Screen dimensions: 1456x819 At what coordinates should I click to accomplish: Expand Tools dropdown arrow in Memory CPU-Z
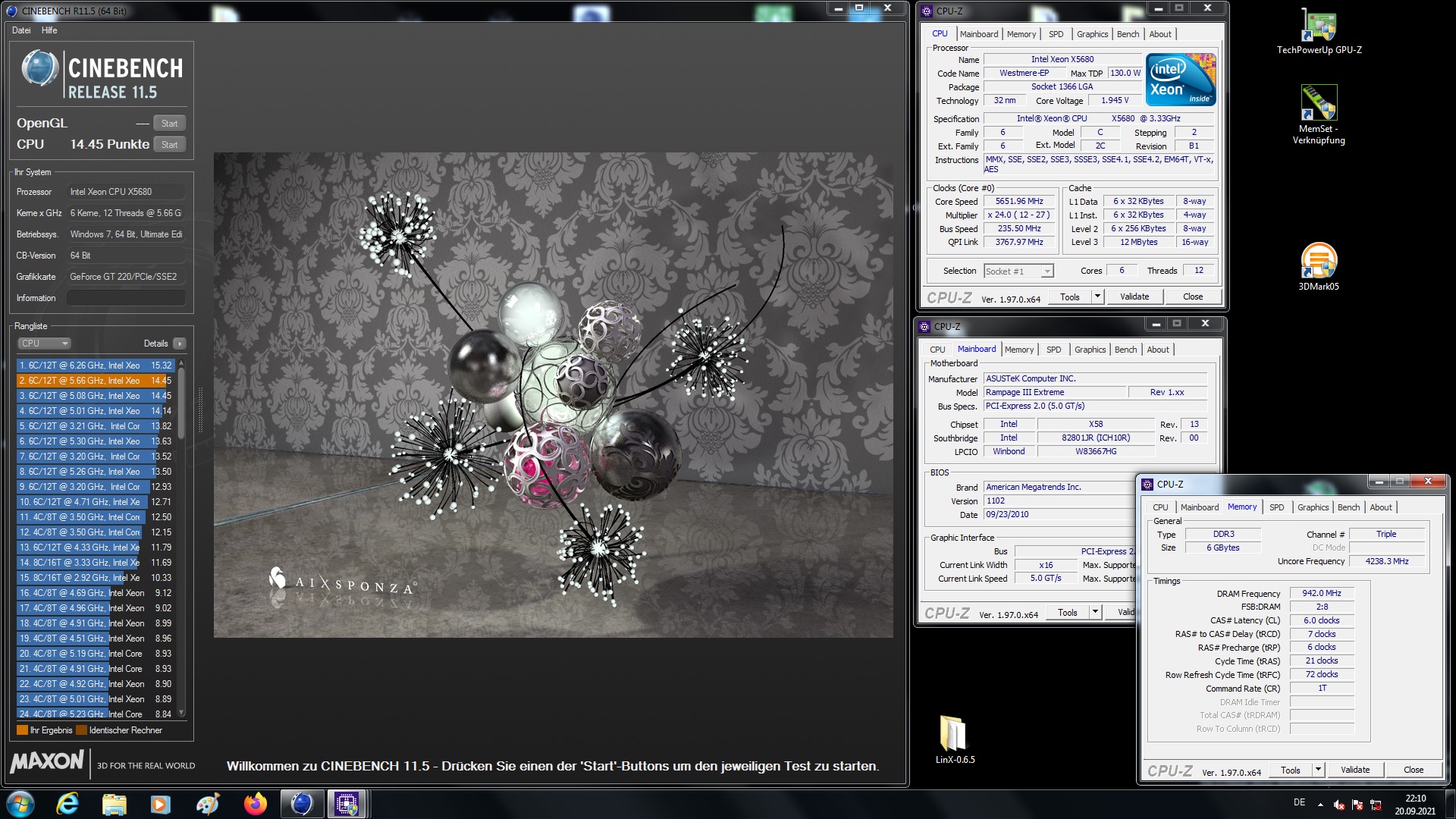click(x=1318, y=770)
